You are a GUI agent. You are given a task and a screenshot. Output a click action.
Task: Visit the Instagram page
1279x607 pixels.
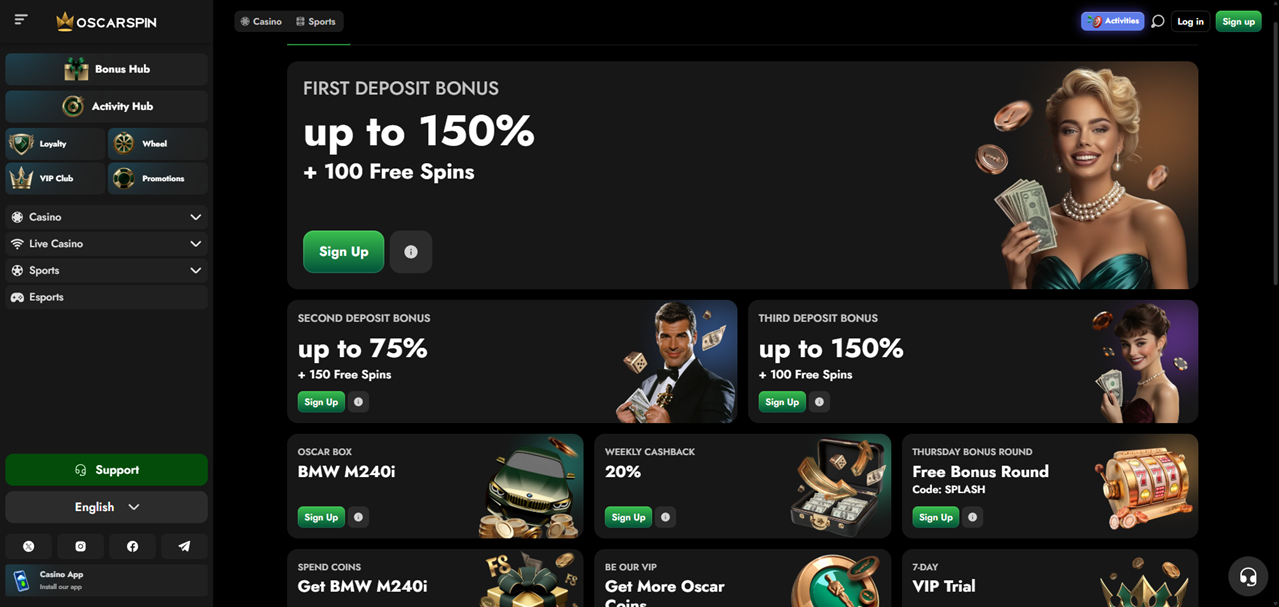click(80, 546)
